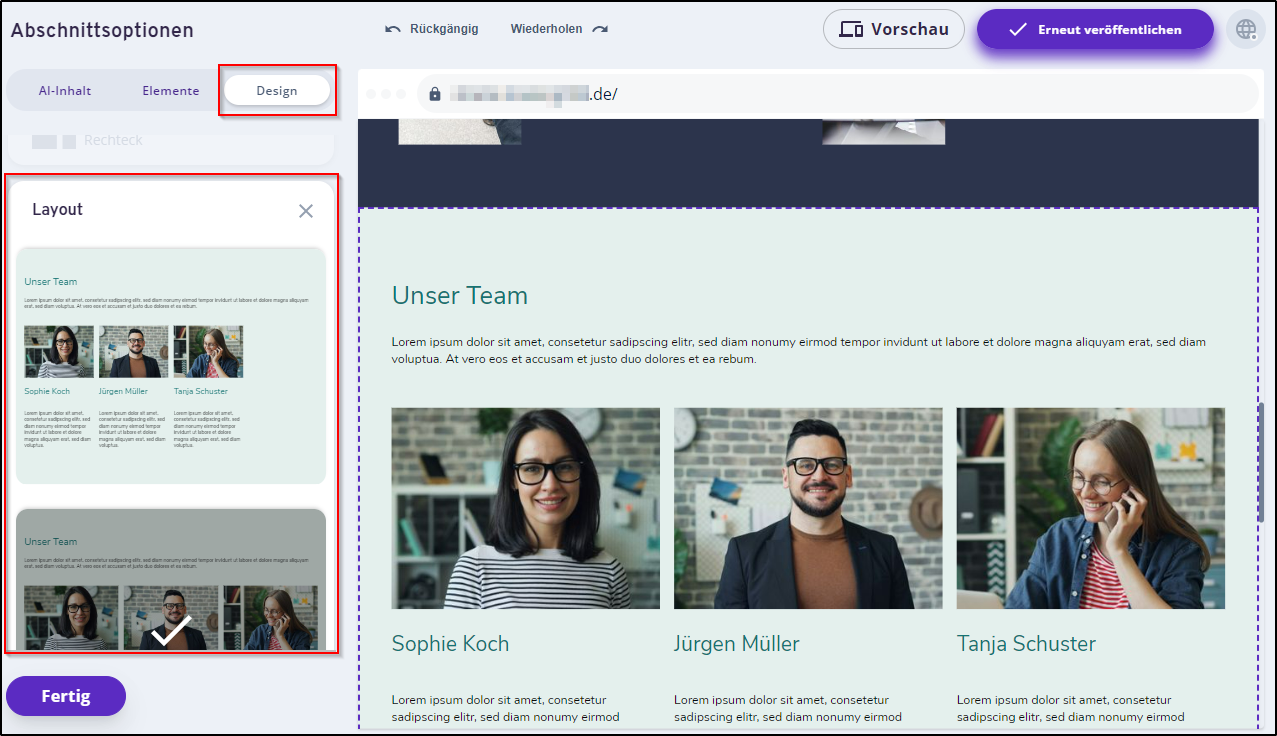This screenshot has height=736, width=1277.
Task: Select the Design tab
Action: click(277, 90)
